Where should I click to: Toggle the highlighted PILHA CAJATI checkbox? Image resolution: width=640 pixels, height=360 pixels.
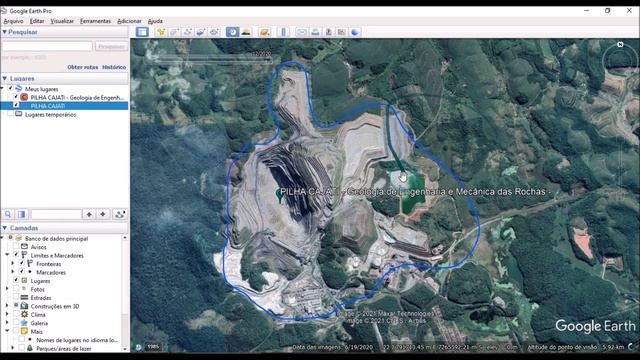point(16,105)
